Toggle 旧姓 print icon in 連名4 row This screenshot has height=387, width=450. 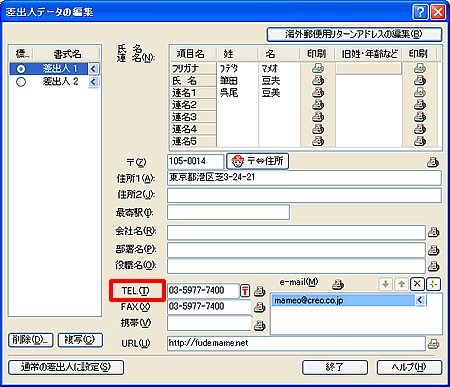pos(420,129)
